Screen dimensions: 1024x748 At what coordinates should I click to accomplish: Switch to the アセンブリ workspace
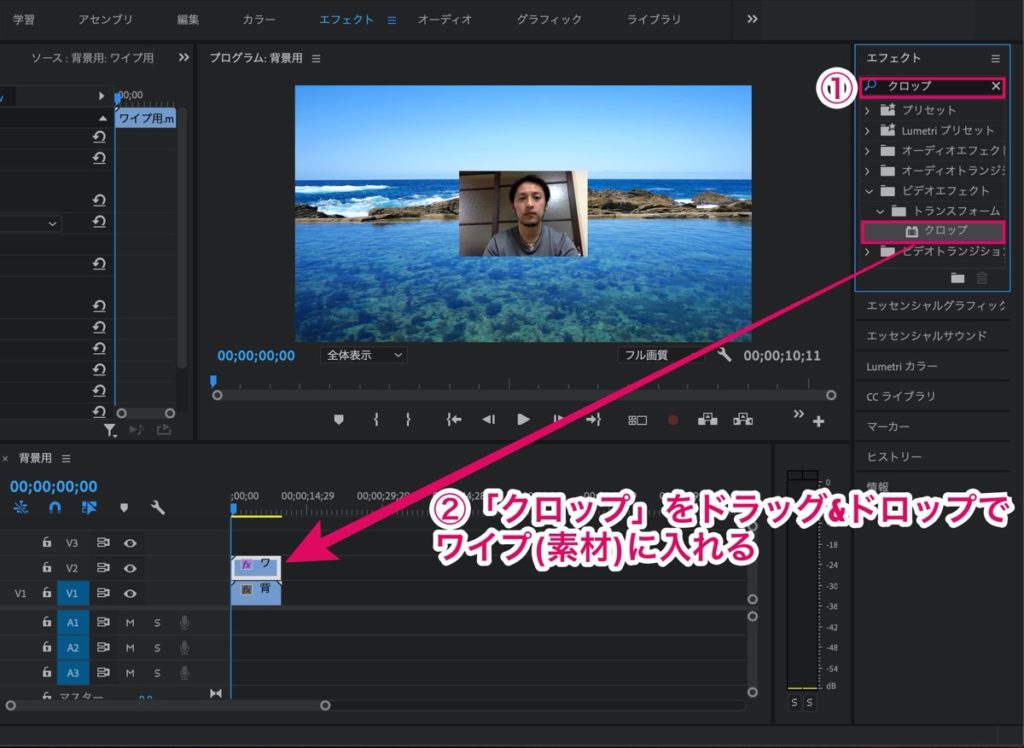(105, 19)
